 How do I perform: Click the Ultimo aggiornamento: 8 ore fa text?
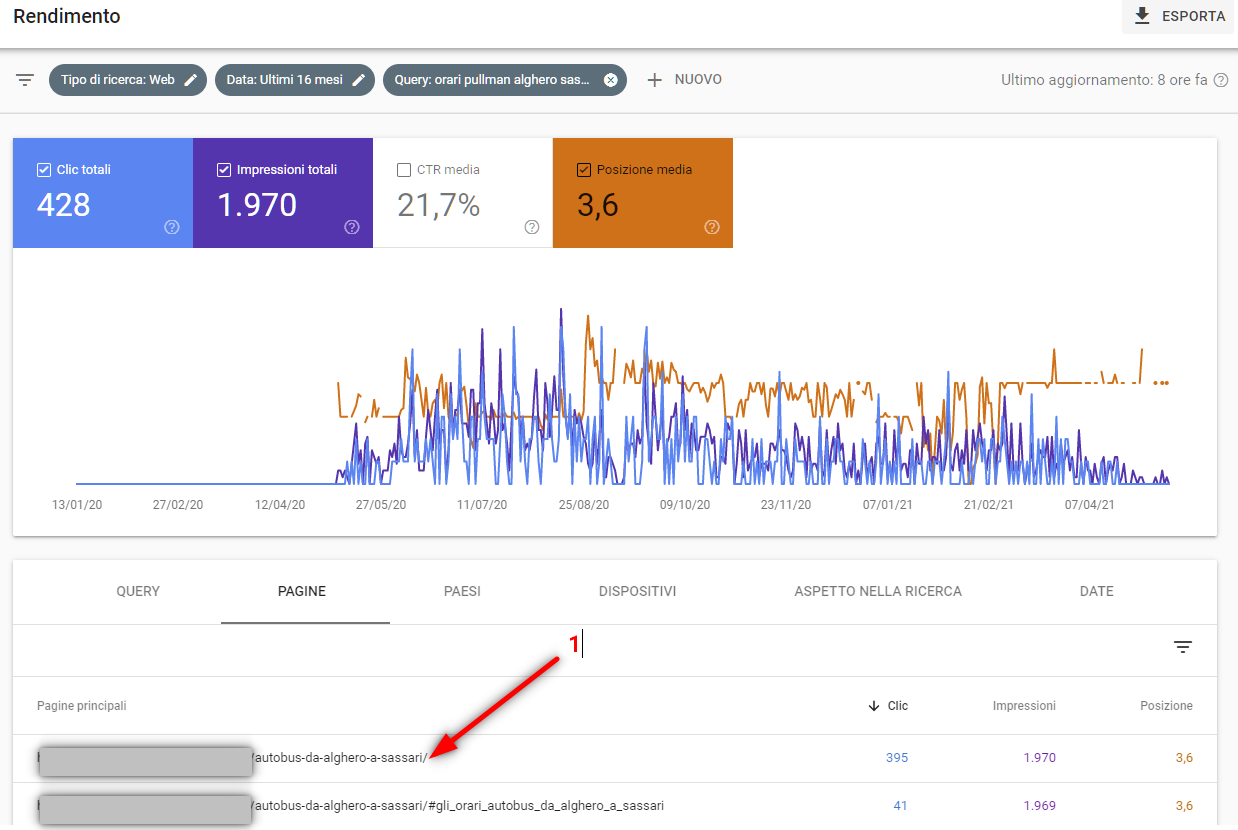pyautogui.click(x=1104, y=80)
